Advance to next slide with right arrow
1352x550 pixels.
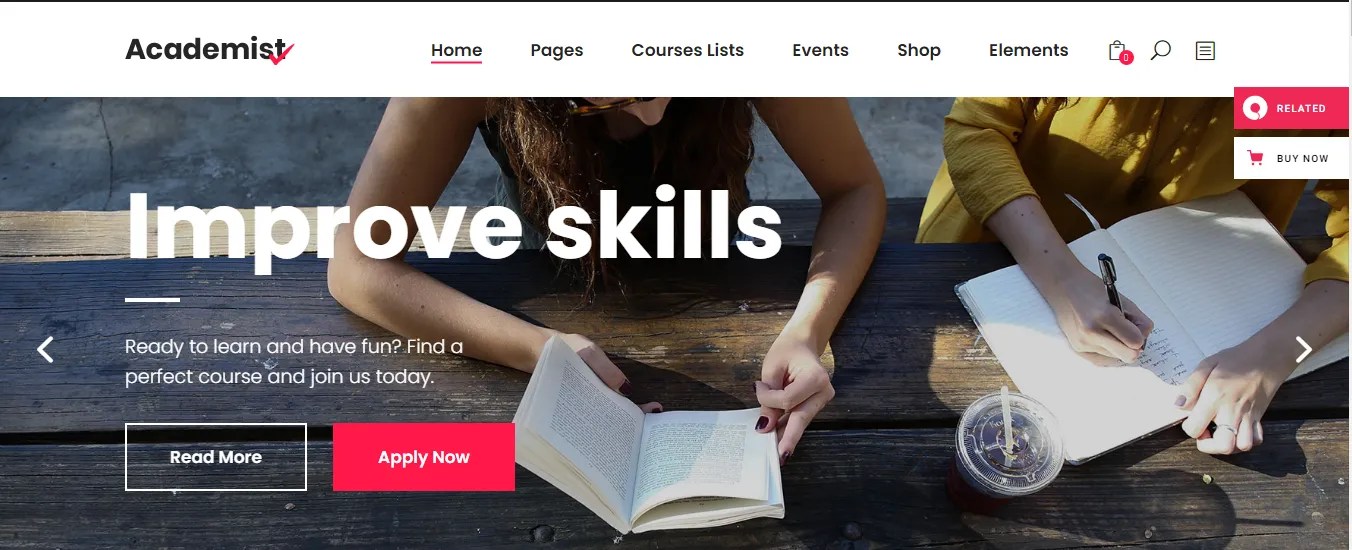click(1303, 349)
